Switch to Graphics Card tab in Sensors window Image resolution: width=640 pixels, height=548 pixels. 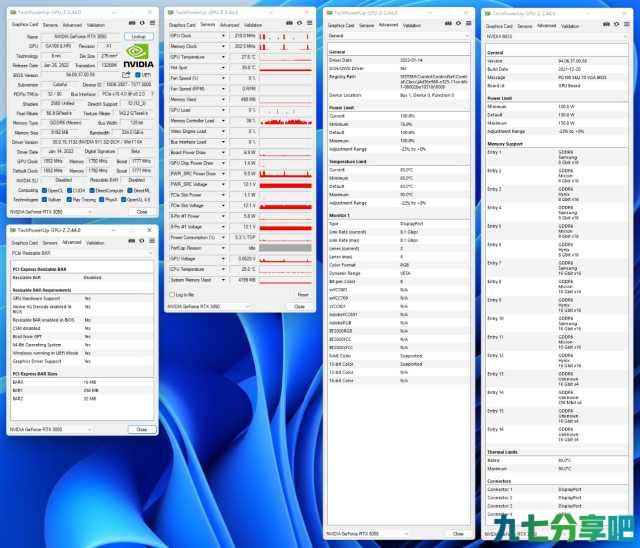tap(182, 25)
